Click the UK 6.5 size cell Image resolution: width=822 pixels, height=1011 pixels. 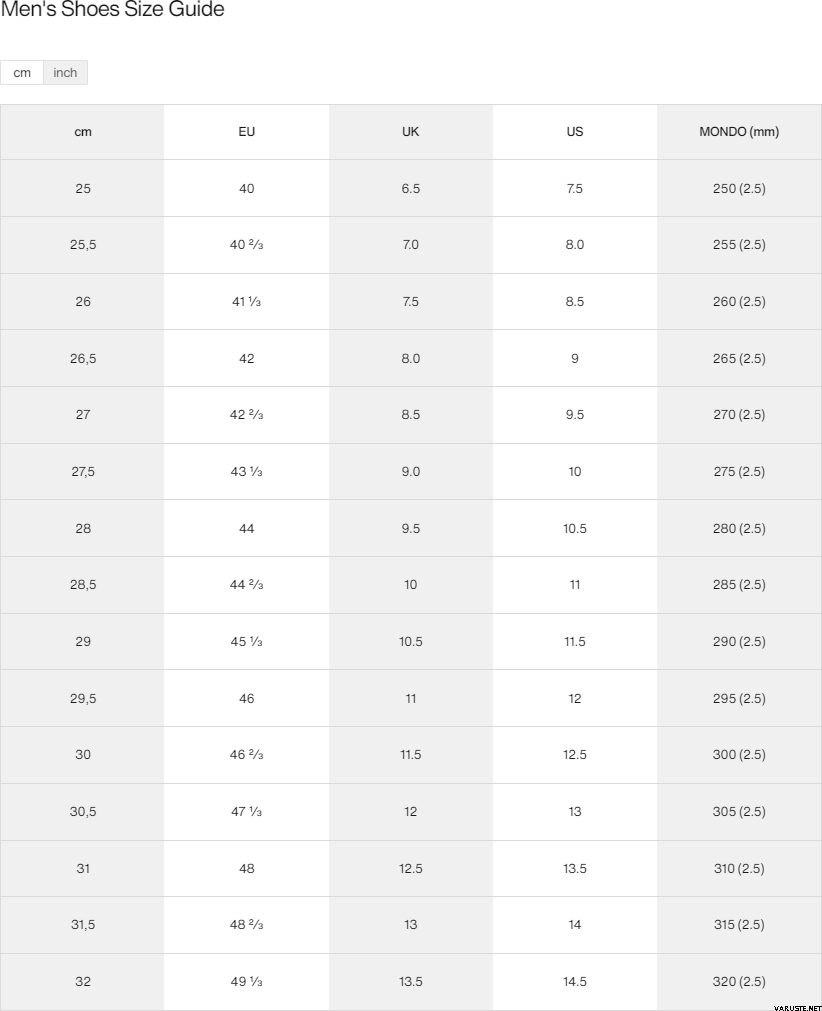pos(411,188)
